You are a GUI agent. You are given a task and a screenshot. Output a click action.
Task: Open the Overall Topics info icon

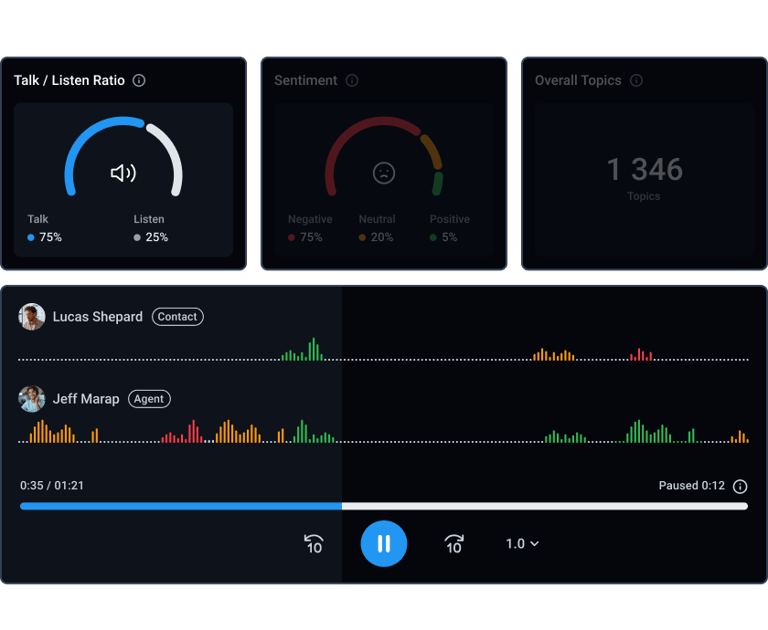636,80
